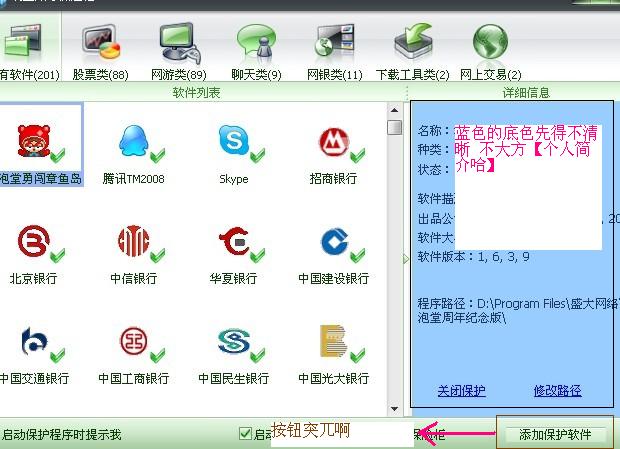Click the 状态： label in details
Image resolution: width=620 pixels, height=449 pixels.
pos(435,170)
